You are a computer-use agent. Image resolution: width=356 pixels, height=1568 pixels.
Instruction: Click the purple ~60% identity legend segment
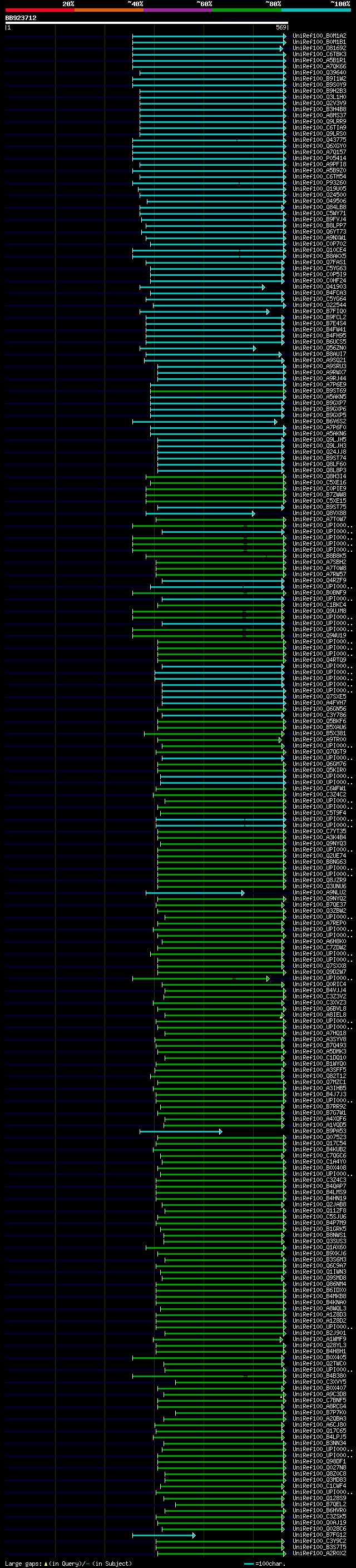(179, 10)
